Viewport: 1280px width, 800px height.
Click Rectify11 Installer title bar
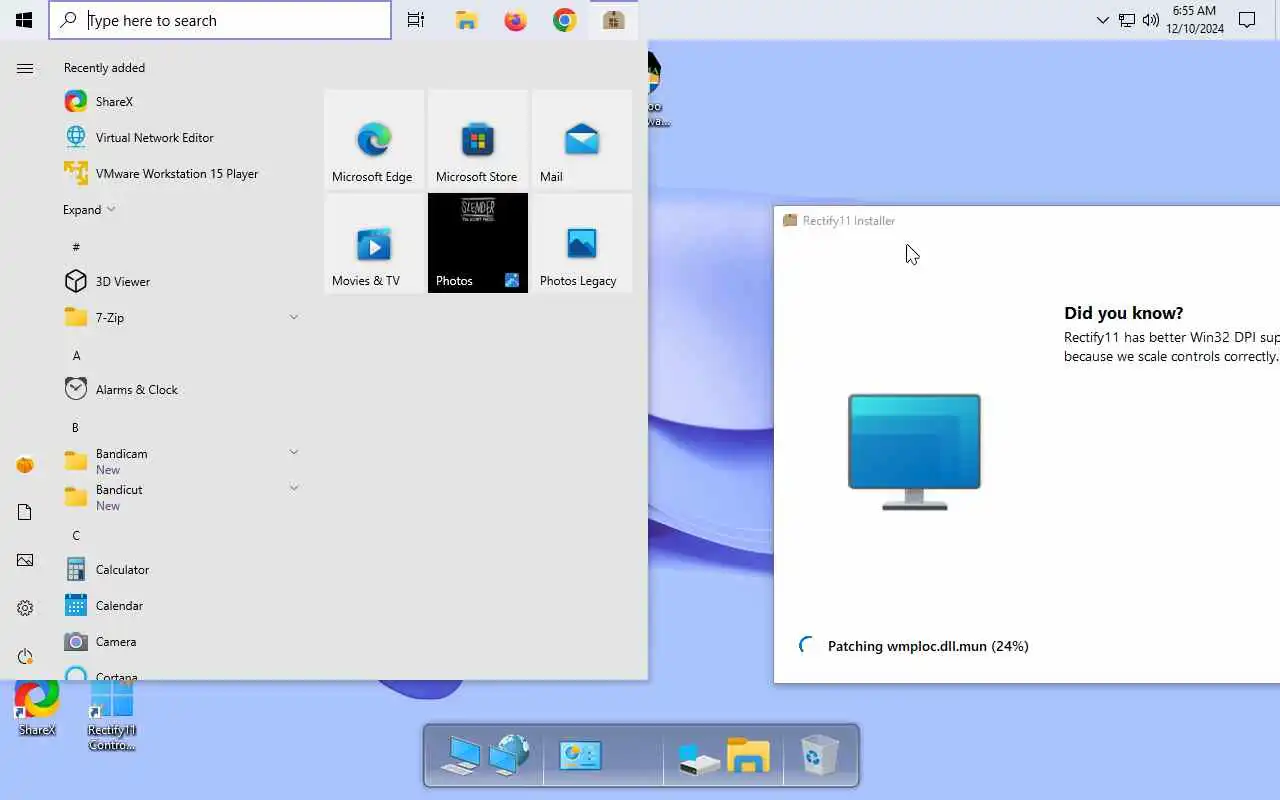pos(1027,221)
